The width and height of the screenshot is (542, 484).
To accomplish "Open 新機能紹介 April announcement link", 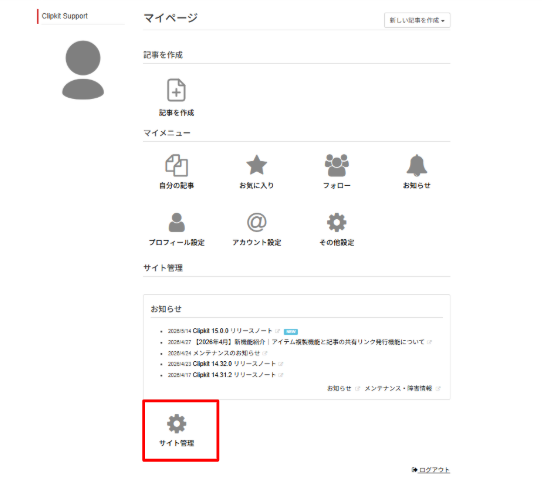I will (x=309, y=342).
